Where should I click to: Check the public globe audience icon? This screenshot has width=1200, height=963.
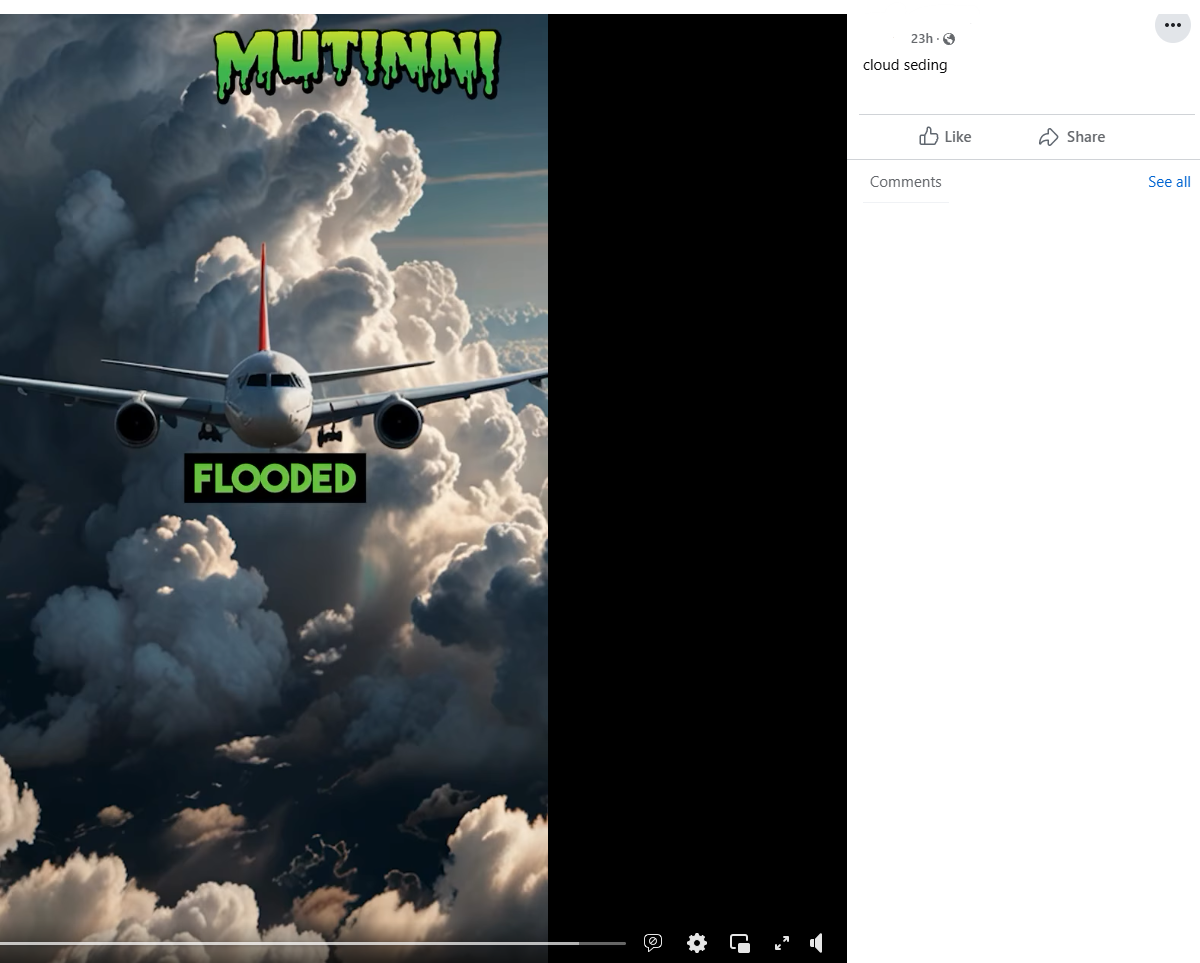[x=949, y=39]
